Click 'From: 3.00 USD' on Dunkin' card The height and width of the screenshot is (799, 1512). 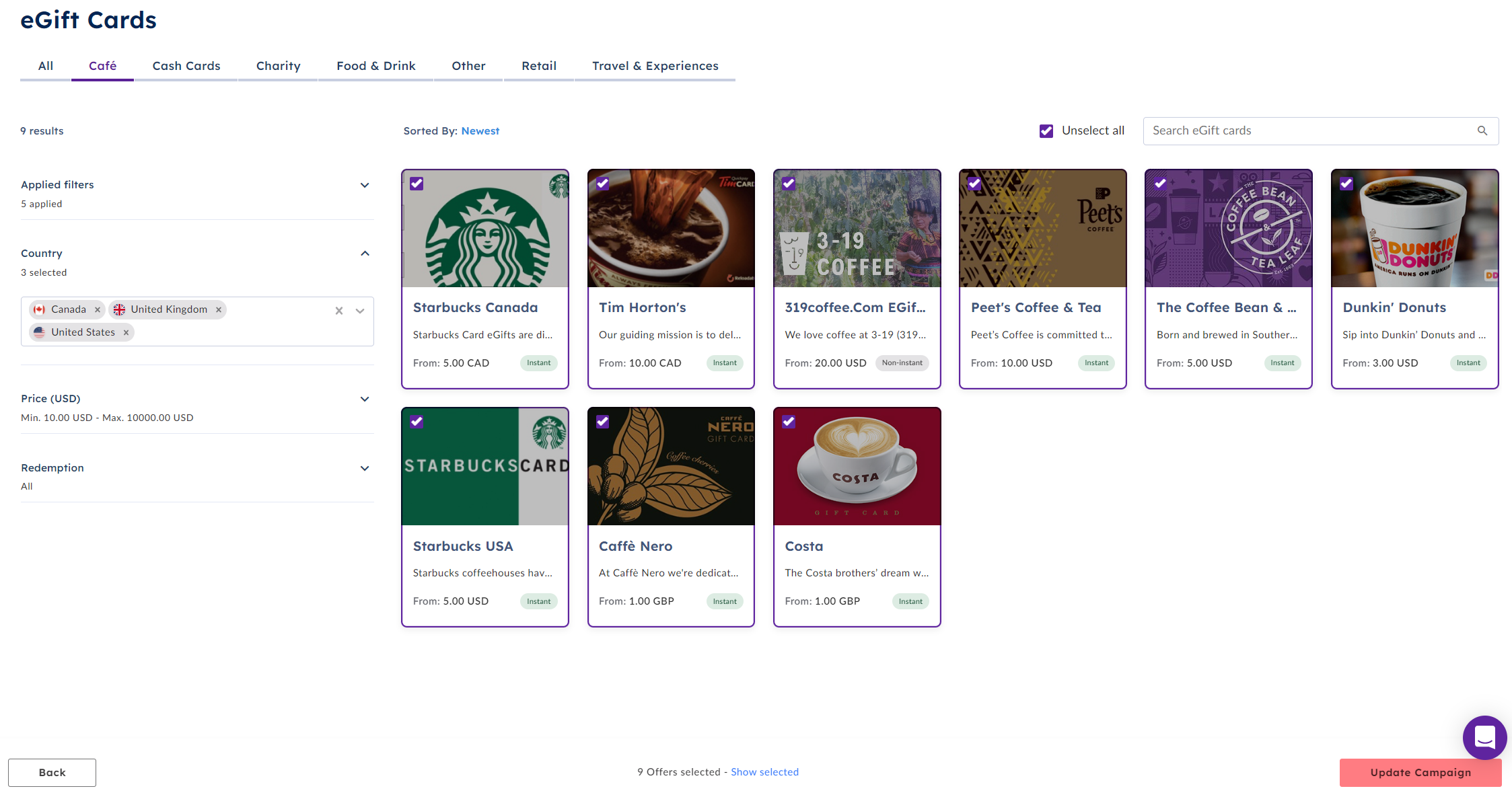coord(1380,363)
